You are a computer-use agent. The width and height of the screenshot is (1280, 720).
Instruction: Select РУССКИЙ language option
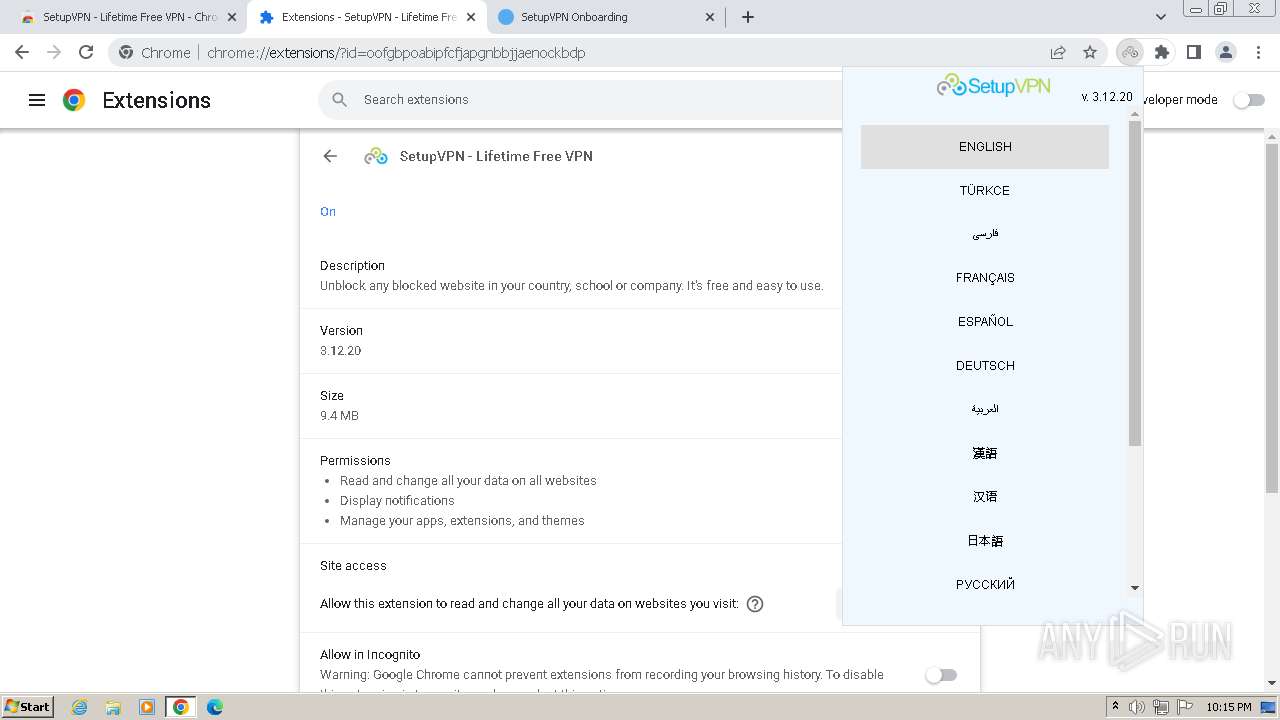coord(985,584)
